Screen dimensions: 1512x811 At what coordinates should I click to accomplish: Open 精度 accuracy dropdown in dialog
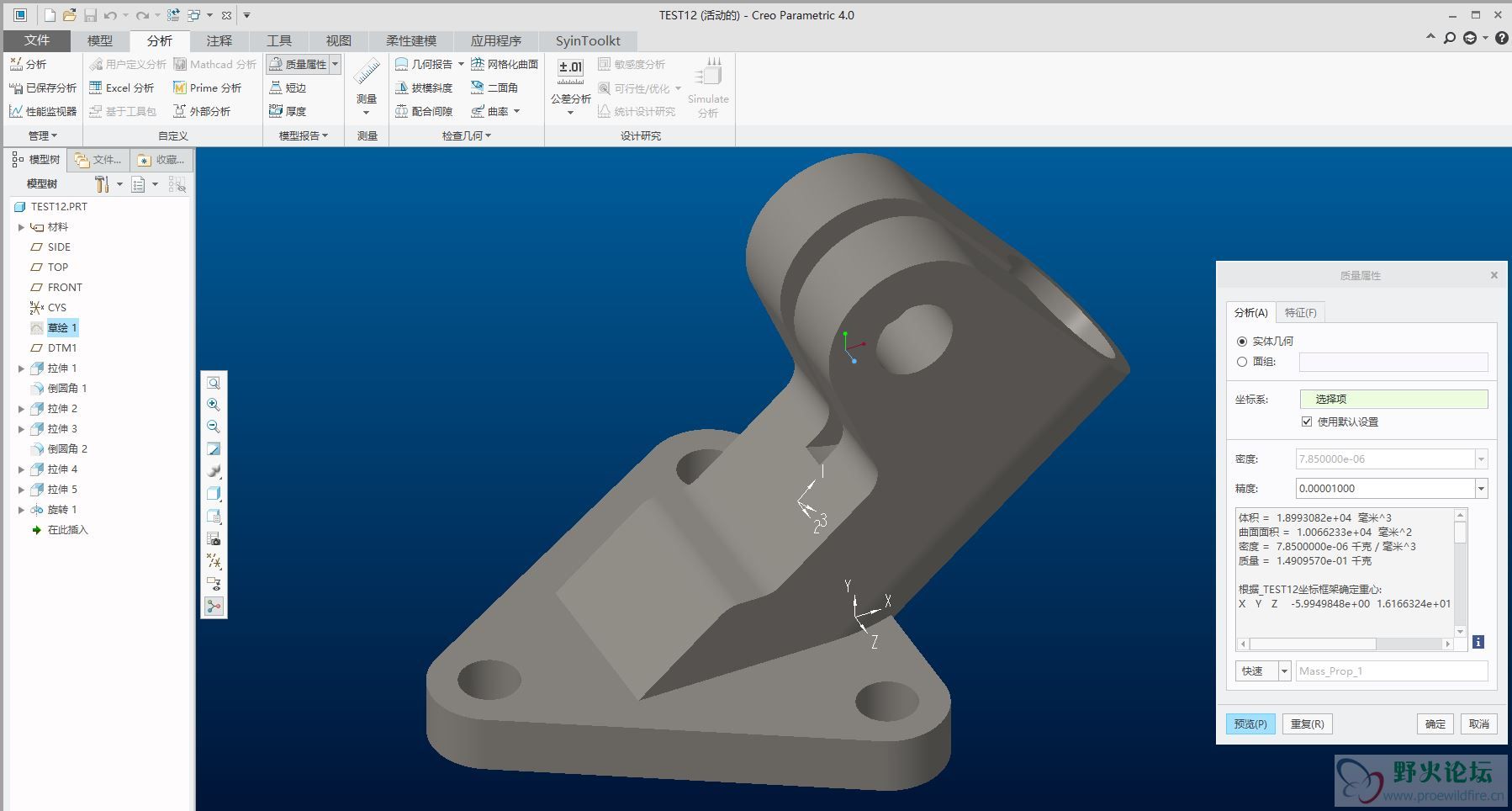(x=1481, y=489)
